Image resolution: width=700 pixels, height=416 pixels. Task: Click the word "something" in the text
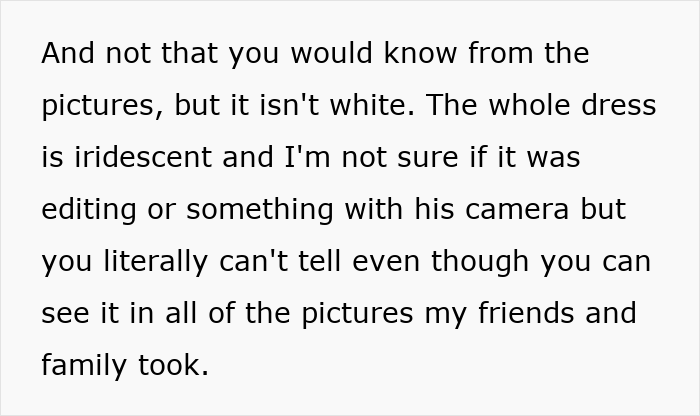pos(260,210)
